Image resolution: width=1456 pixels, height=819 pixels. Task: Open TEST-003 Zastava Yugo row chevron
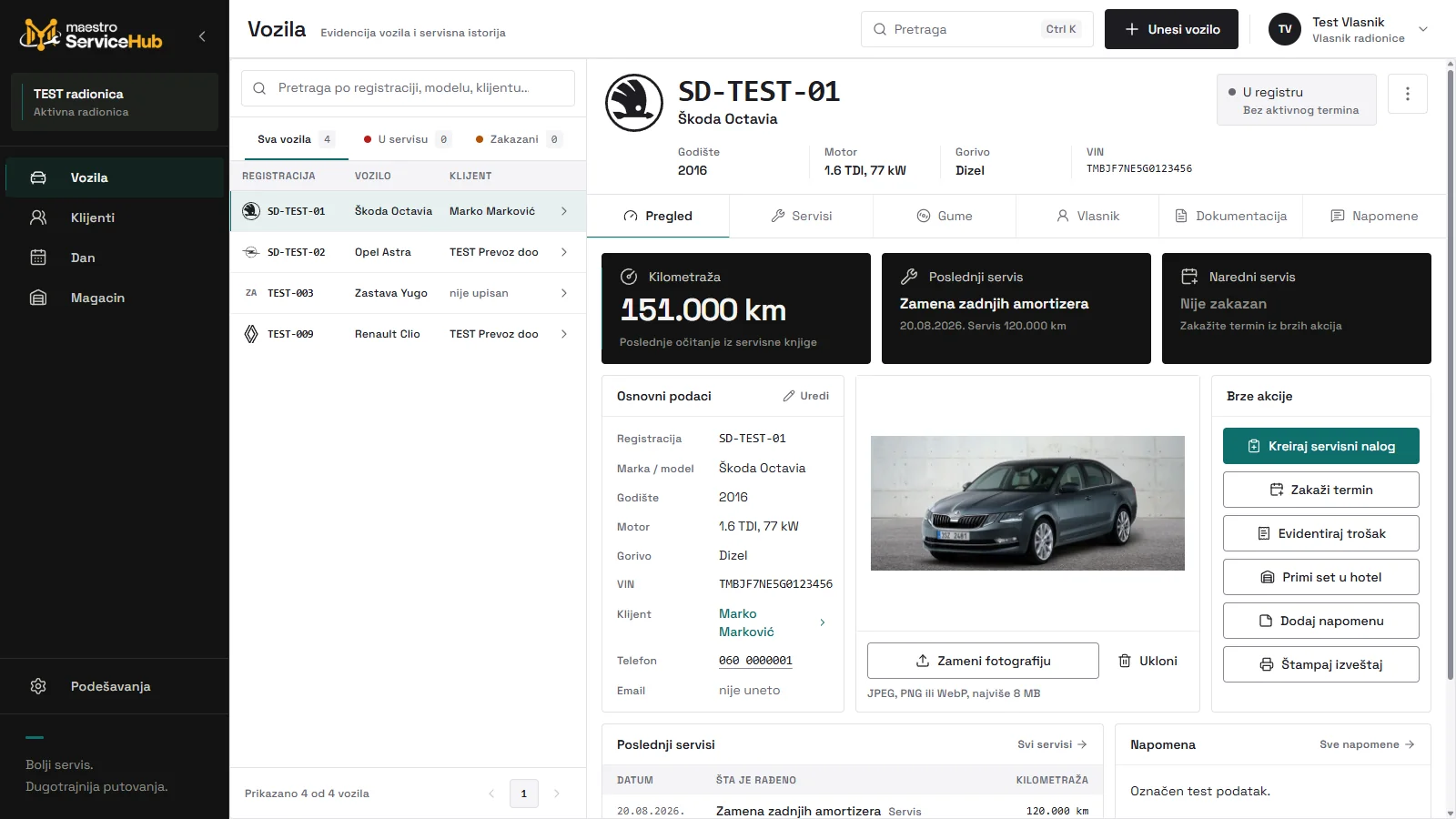(564, 293)
